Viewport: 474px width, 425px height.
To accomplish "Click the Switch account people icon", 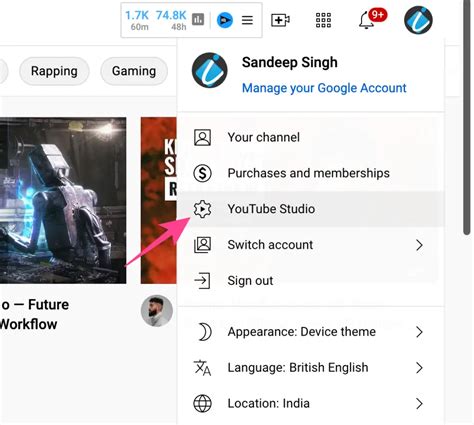I will tap(202, 245).
